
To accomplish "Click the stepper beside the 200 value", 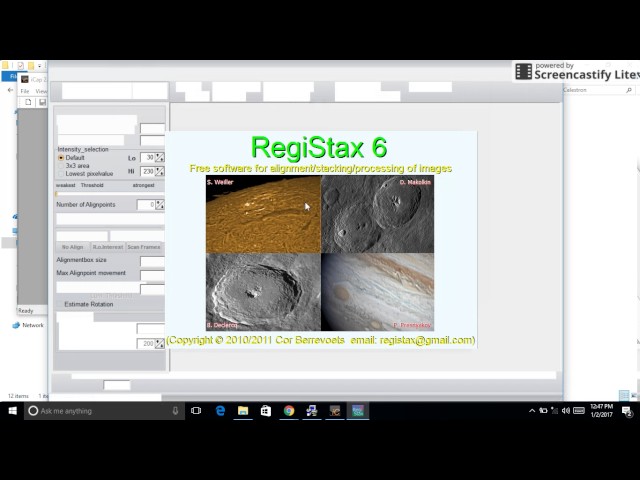I will (x=160, y=344).
